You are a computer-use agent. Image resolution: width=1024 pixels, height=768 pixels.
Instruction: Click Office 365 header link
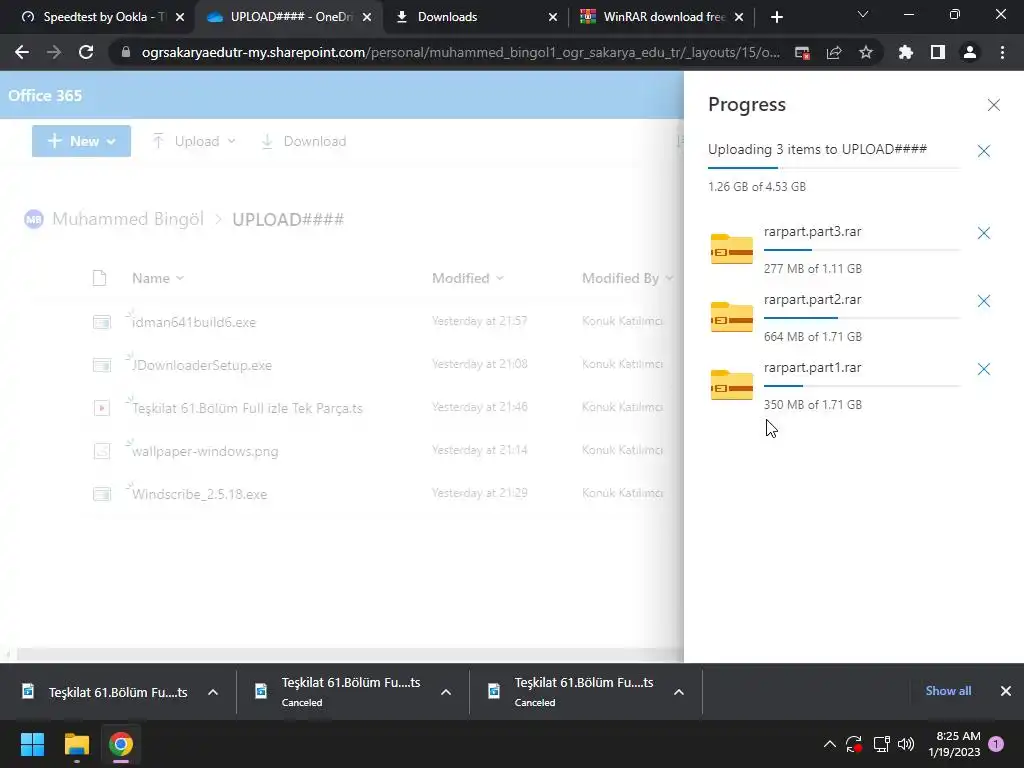point(45,95)
